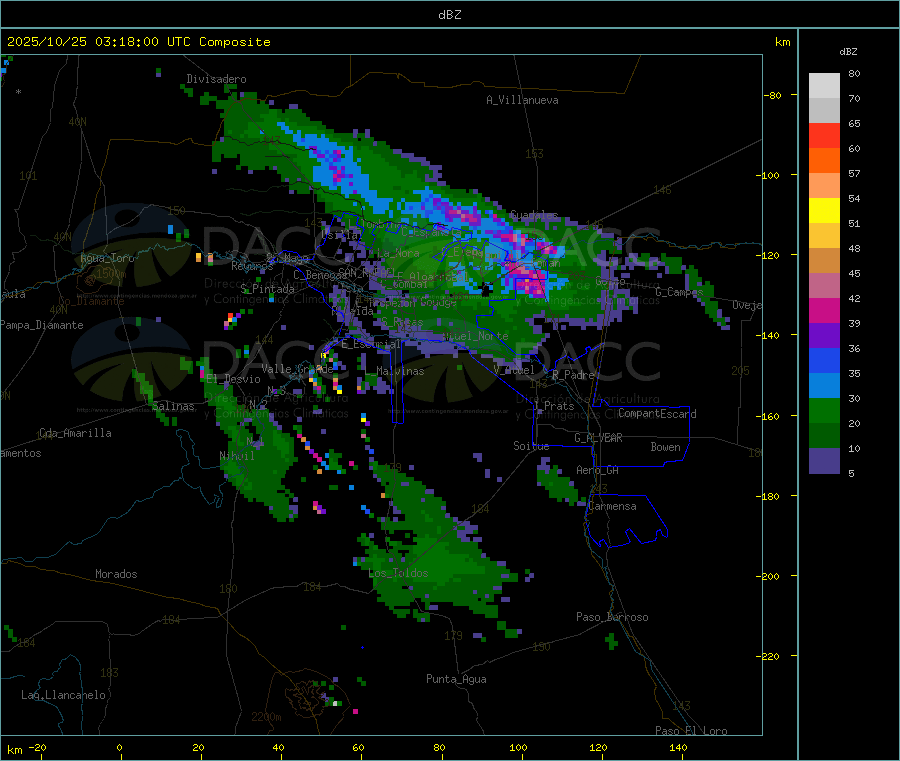Click the orange 57-60 dBZ legend swatch
Viewport: 900px width, 761px height.
point(824,161)
